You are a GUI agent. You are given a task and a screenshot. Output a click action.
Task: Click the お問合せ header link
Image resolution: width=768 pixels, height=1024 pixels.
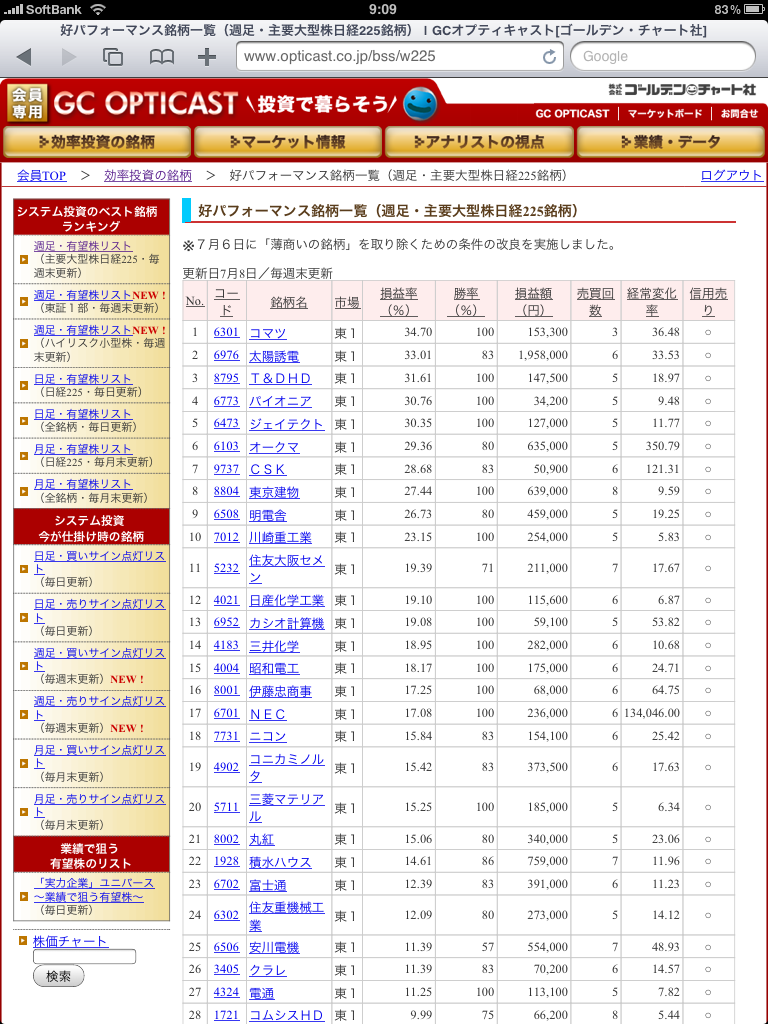739,114
